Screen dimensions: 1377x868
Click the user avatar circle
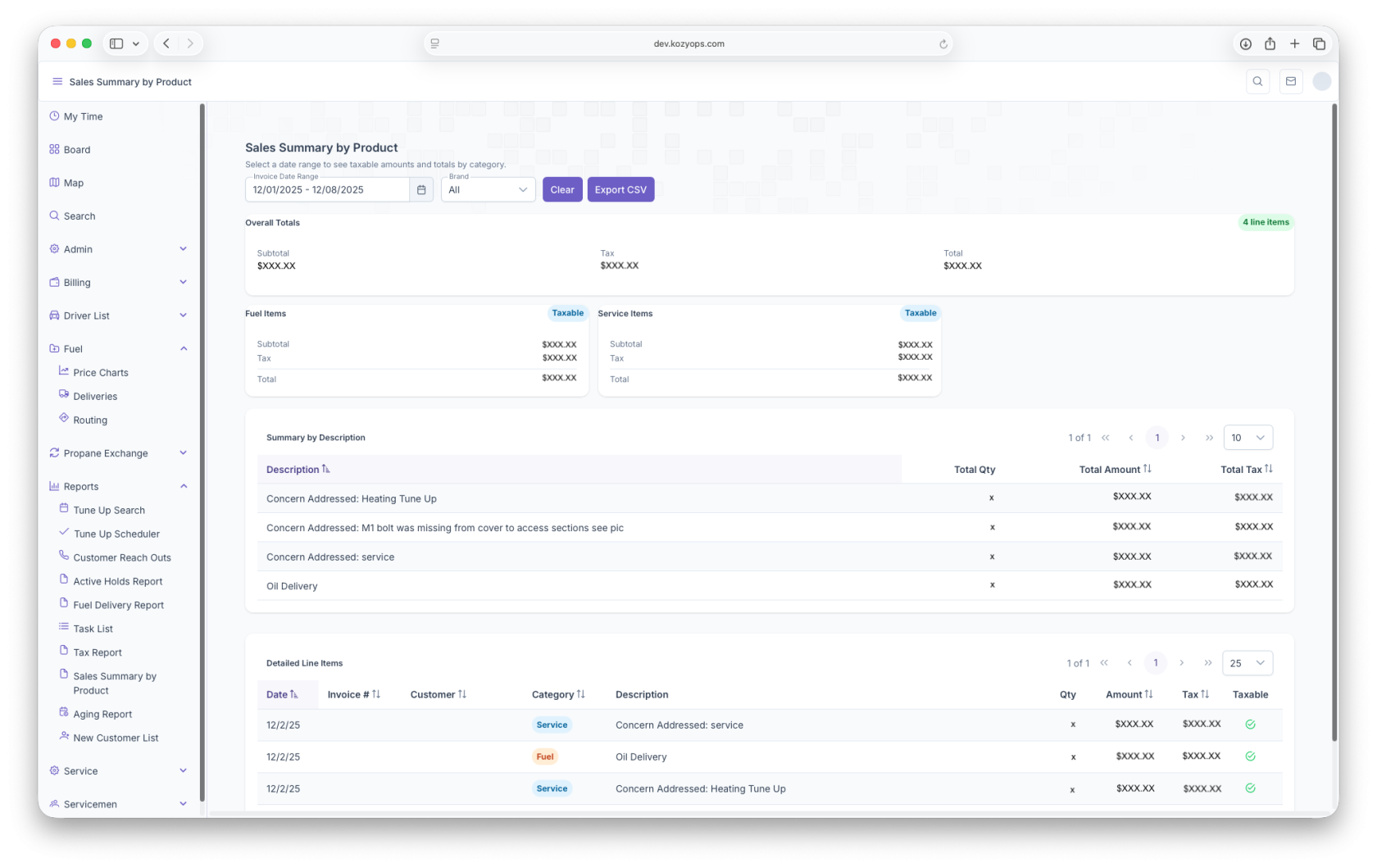(1321, 82)
